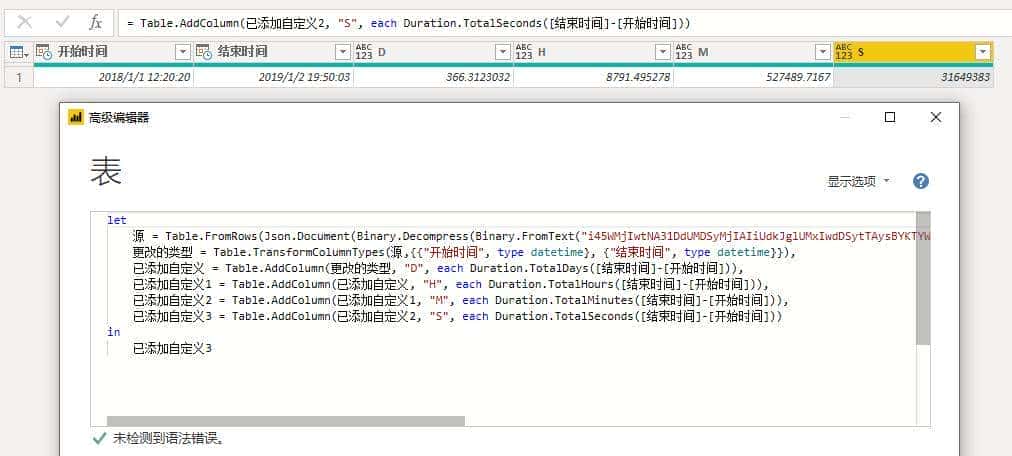Click the Power BI icon in 高级编辑器 title bar
Image resolution: width=1012 pixels, height=456 pixels.
[x=76, y=117]
